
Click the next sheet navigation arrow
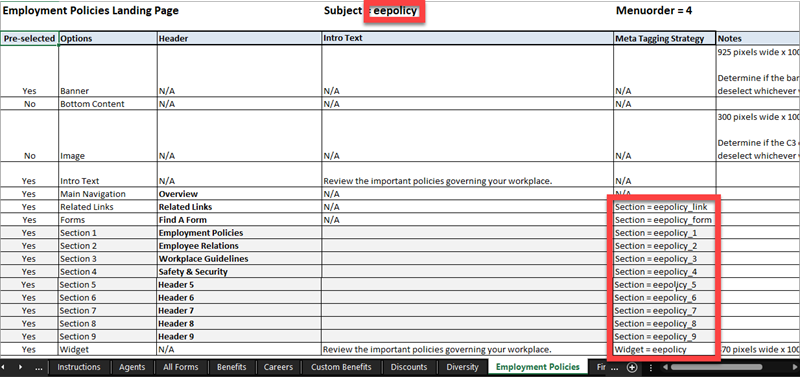pyautogui.click(x=20, y=367)
